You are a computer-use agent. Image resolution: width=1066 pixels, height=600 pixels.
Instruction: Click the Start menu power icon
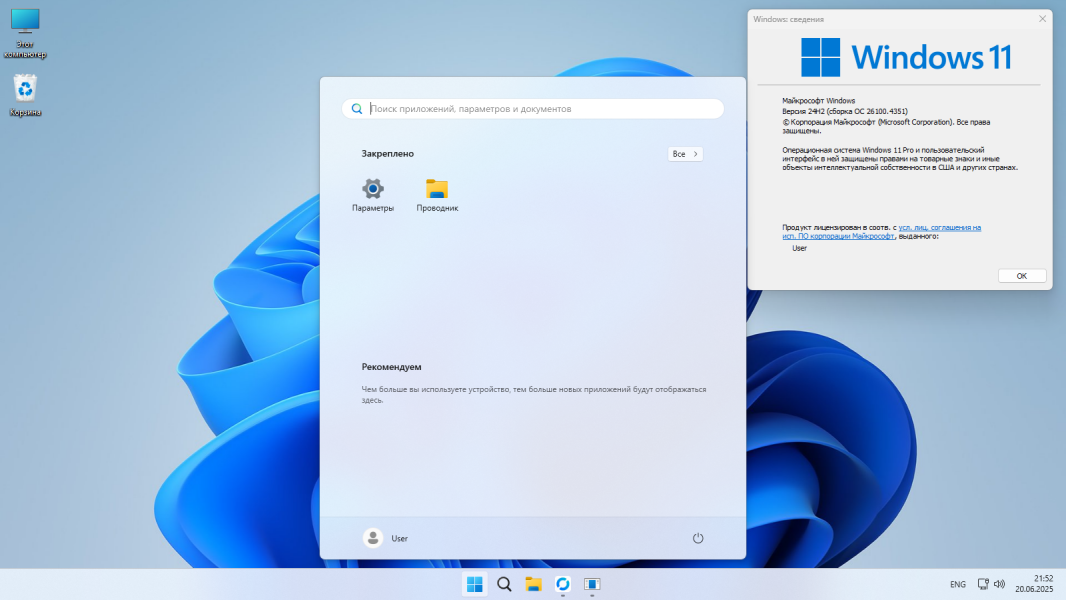click(698, 538)
